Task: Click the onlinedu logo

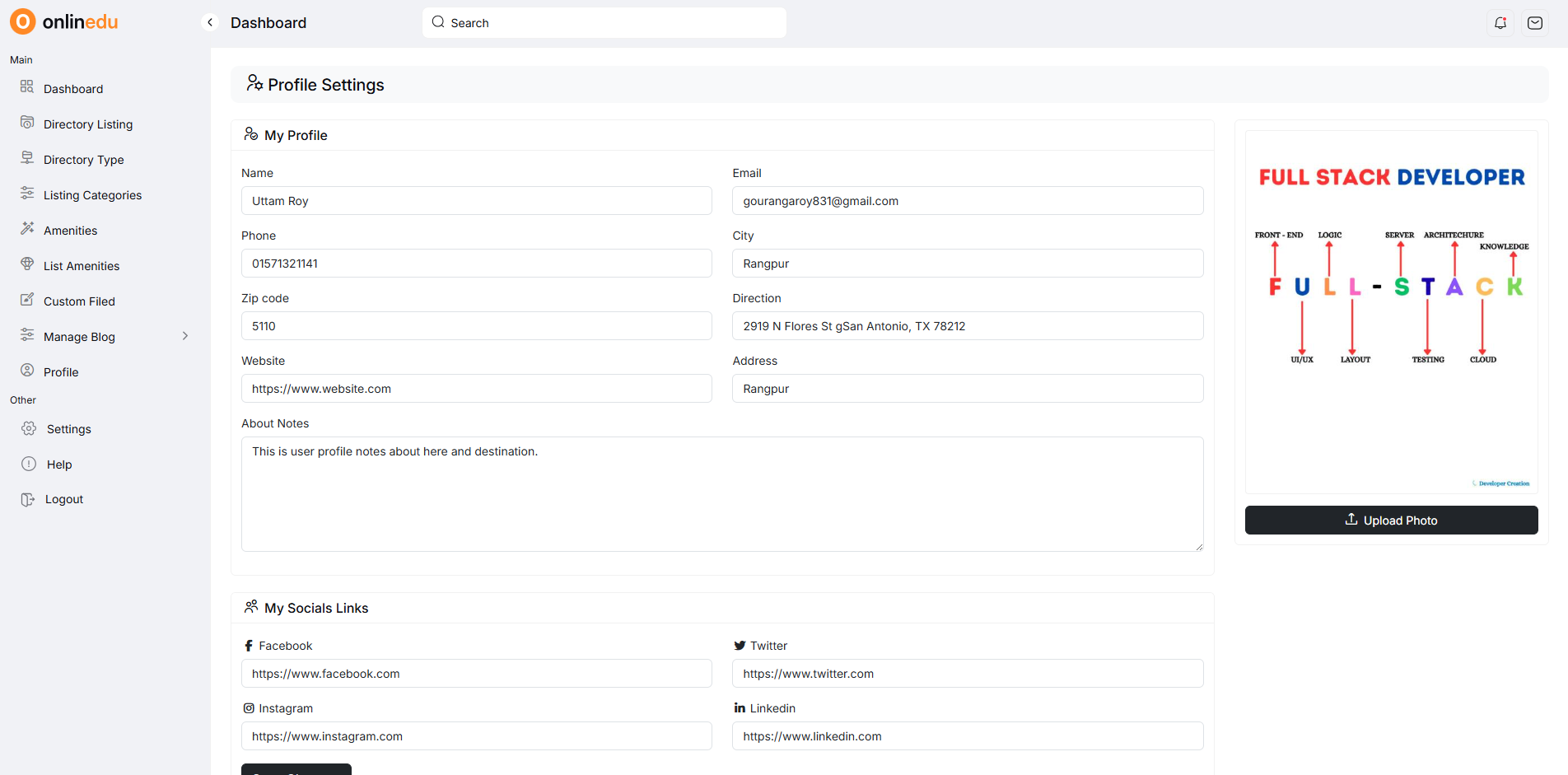Action: coord(64,21)
